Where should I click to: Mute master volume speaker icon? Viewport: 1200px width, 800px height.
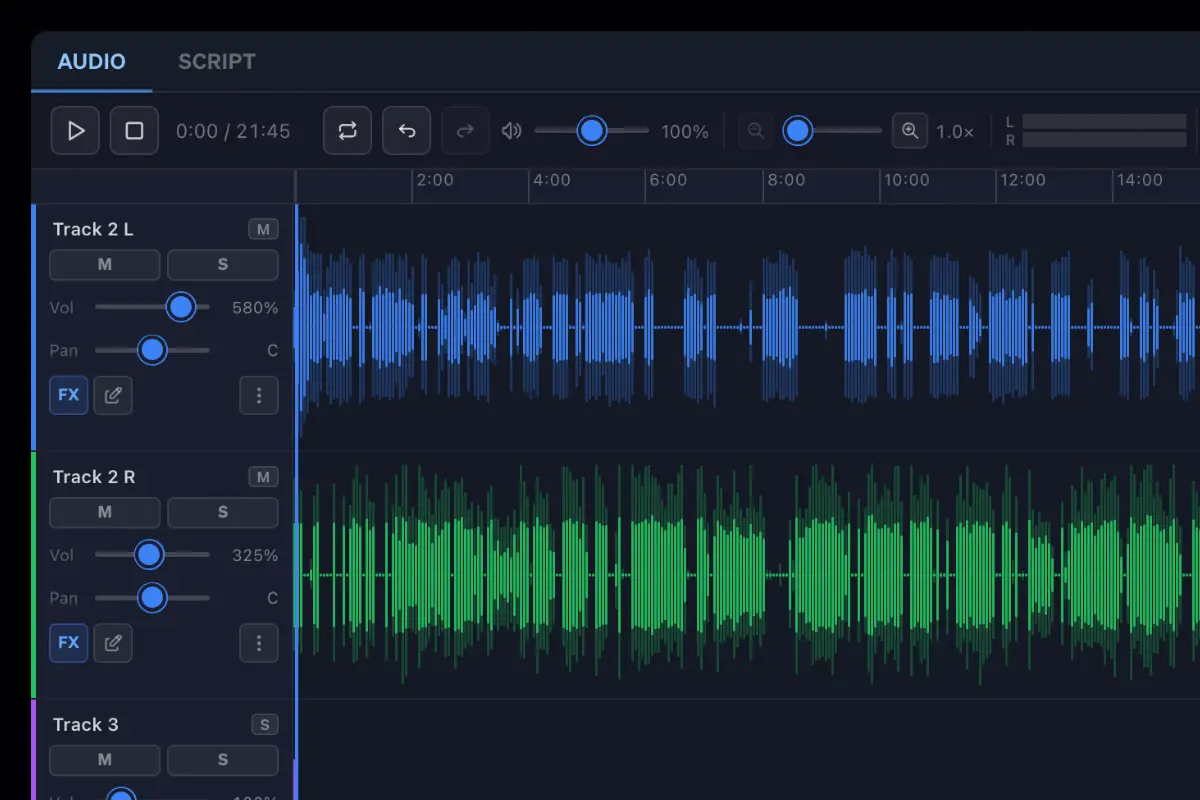tap(512, 131)
